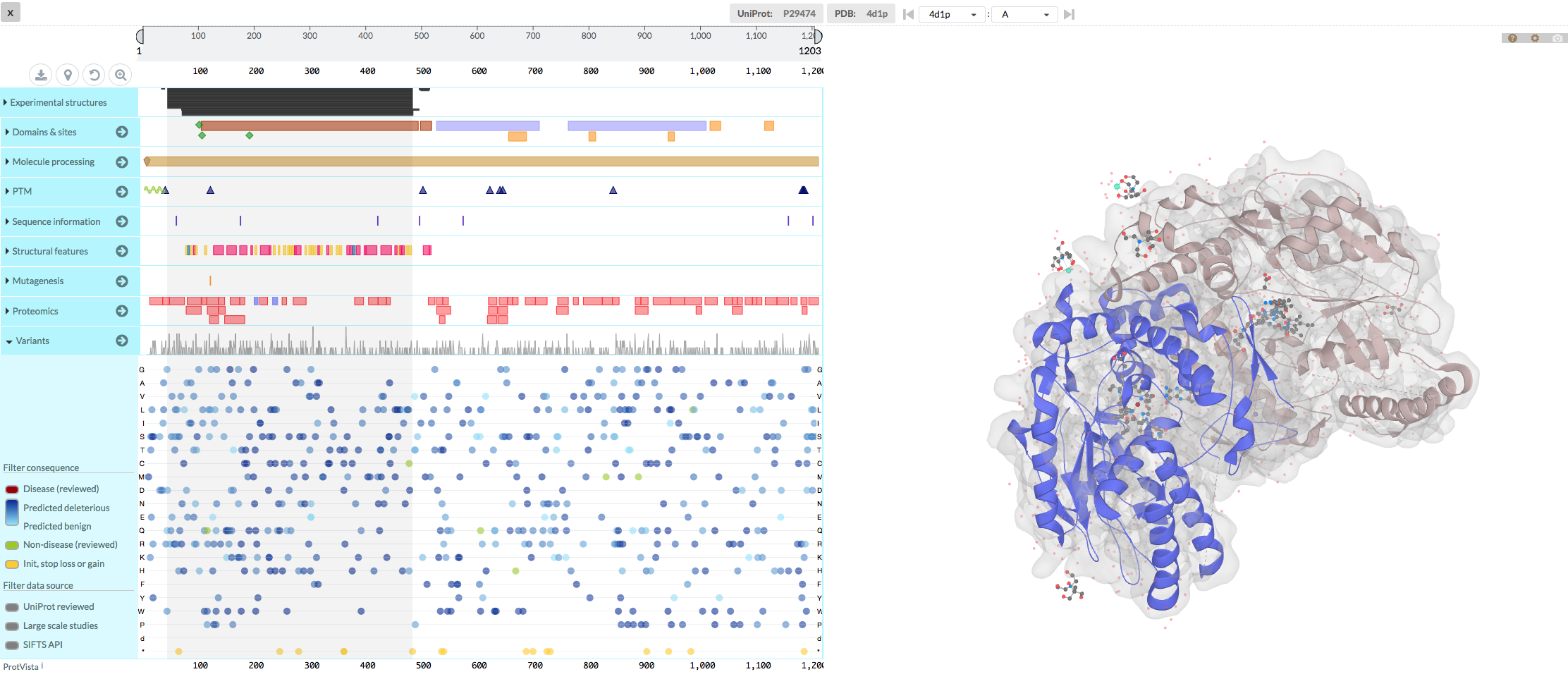1568x679 pixels.
Task: Toggle Disease (reviewed) consequence filter
Action: tap(12, 489)
